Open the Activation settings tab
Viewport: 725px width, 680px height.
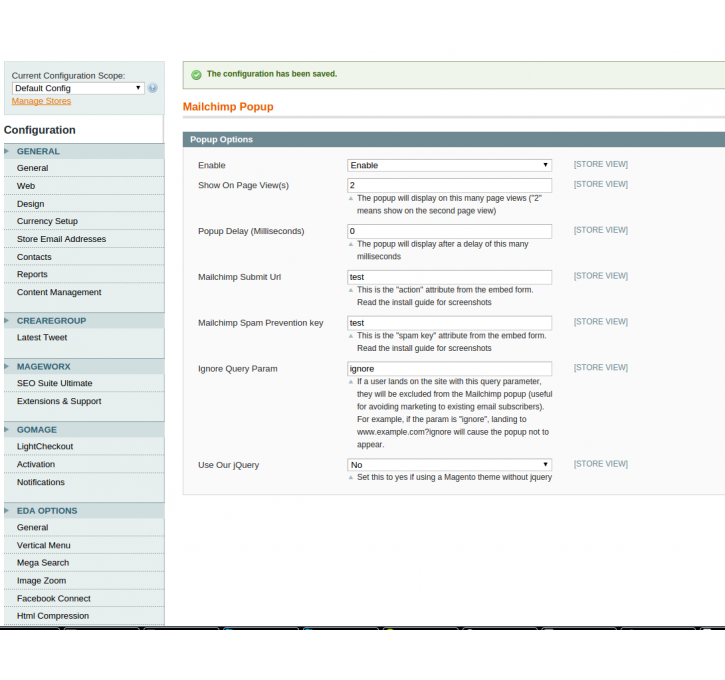coord(84,464)
